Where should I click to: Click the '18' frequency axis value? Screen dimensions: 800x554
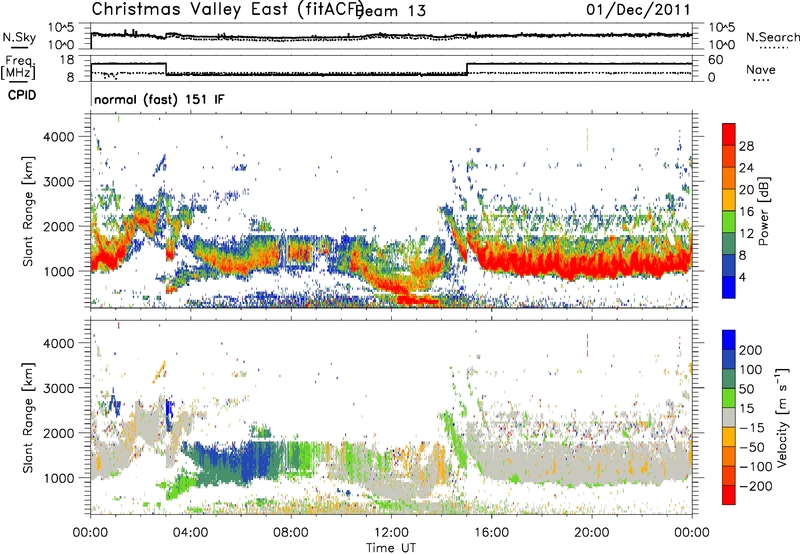pos(67,60)
